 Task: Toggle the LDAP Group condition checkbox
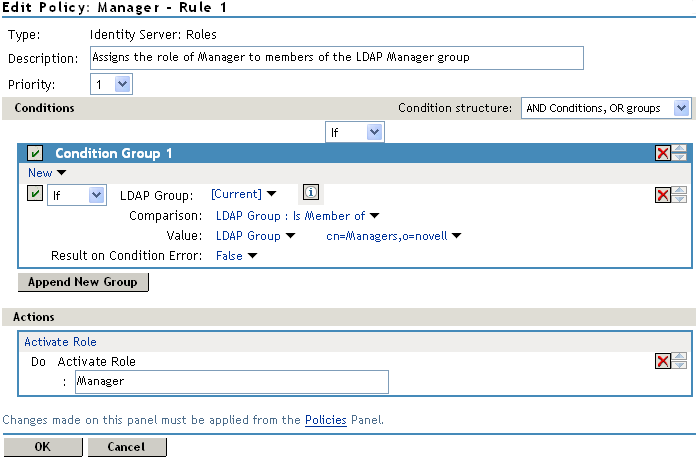(35, 194)
